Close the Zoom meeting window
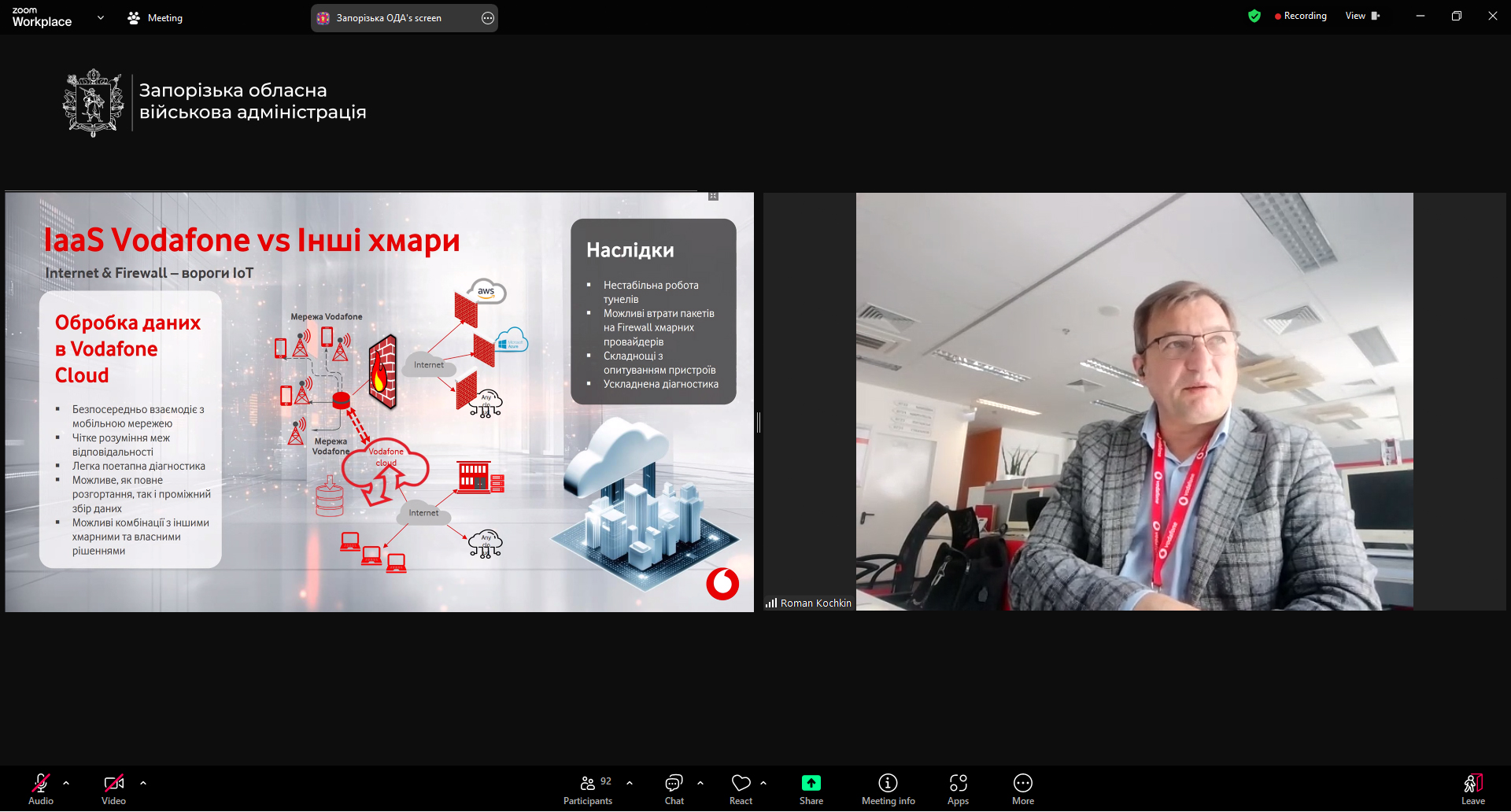The height and width of the screenshot is (812, 1511). [x=1493, y=16]
